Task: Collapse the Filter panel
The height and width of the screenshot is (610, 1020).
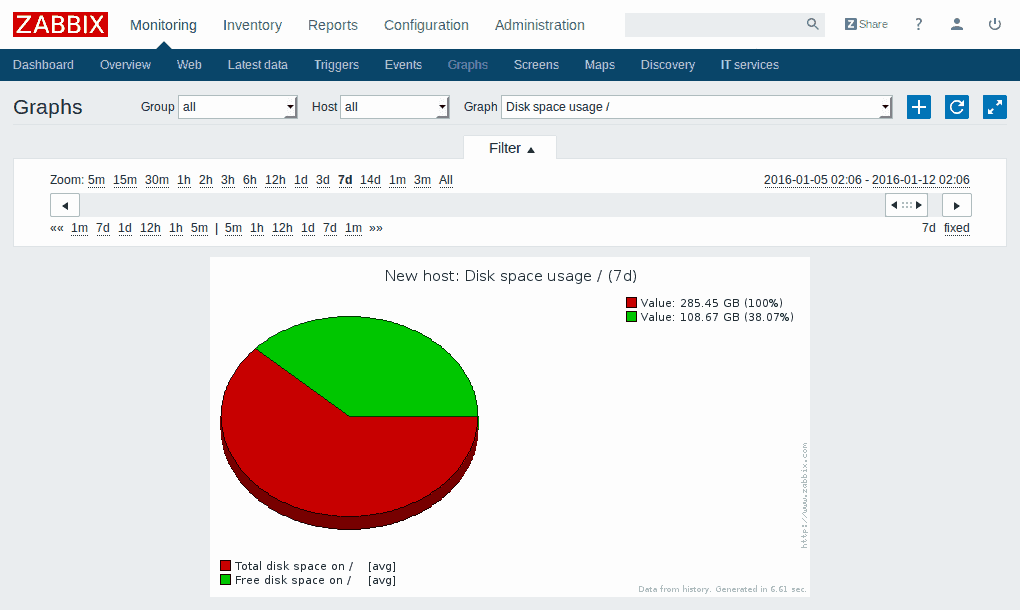Action: [x=511, y=148]
